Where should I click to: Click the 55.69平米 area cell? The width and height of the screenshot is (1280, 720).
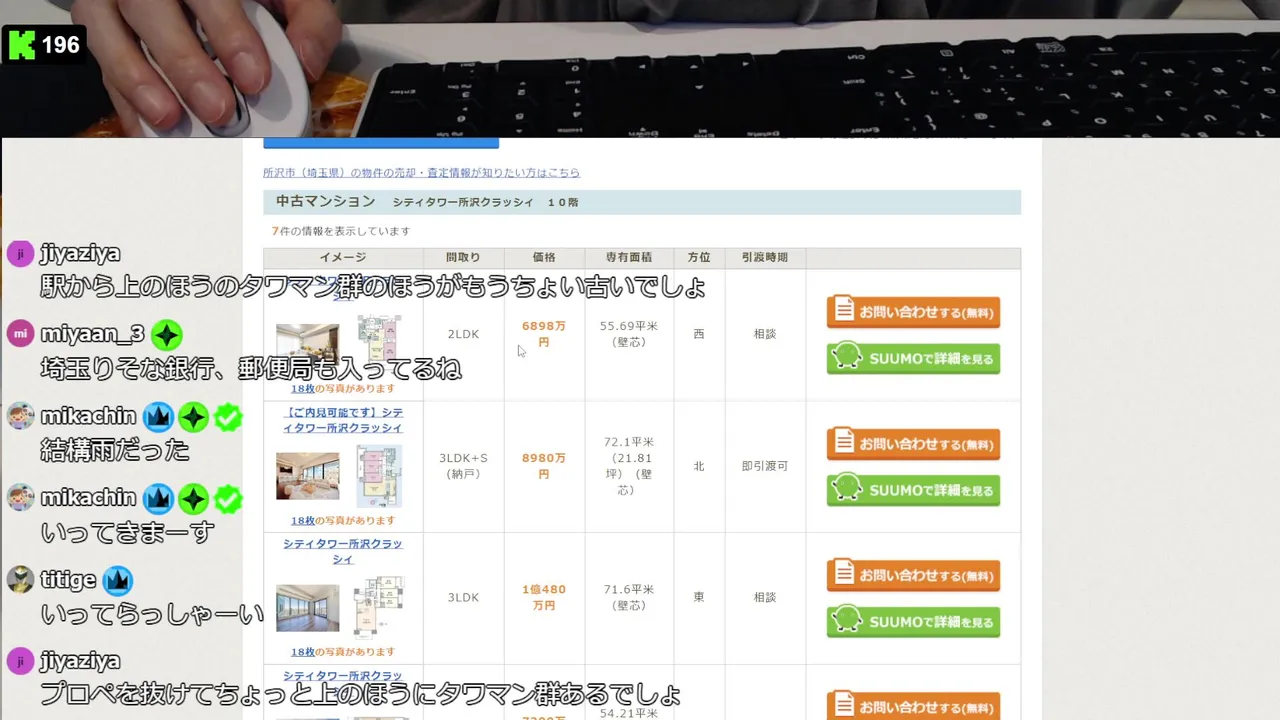coord(629,334)
